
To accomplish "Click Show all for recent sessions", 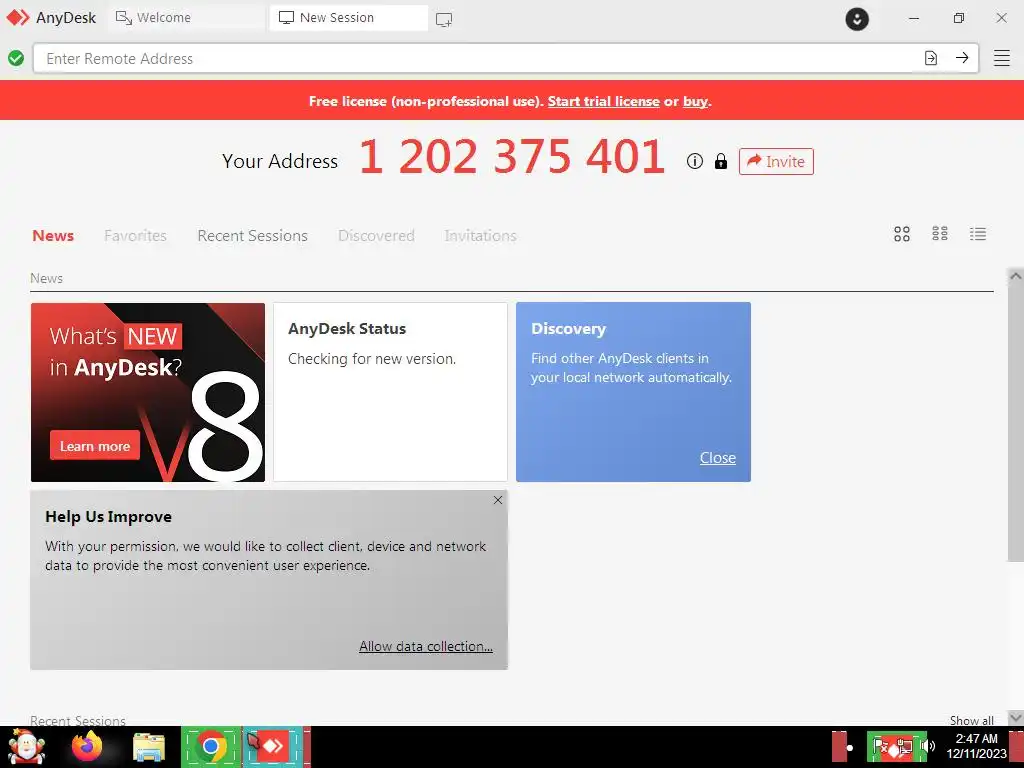I will point(972,720).
